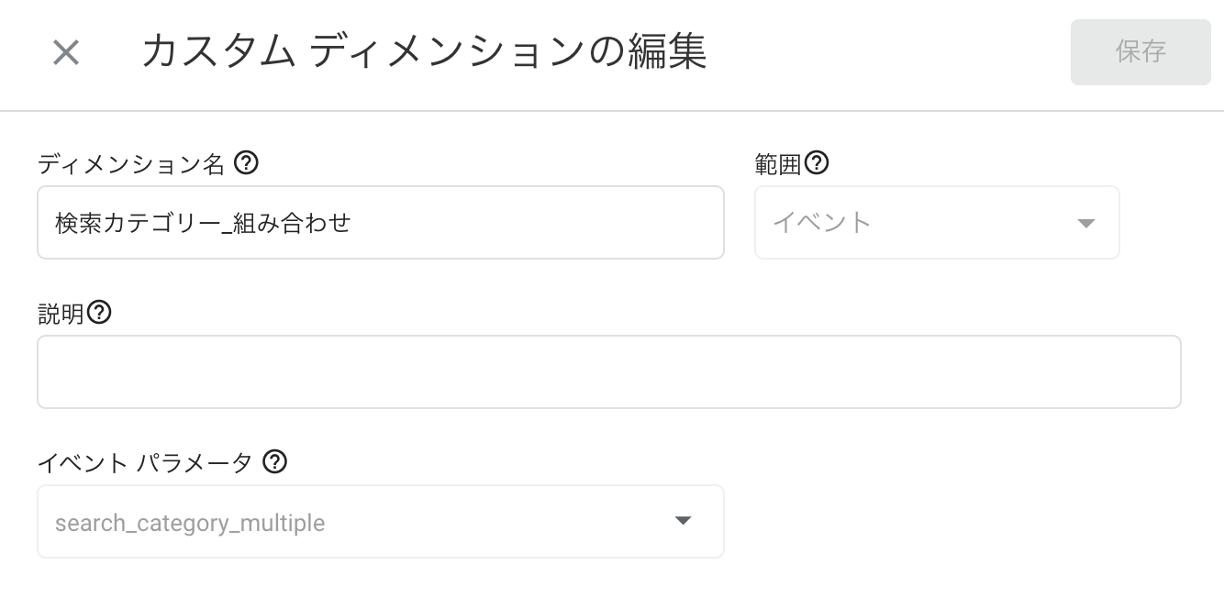The width and height of the screenshot is (1224, 610).
Task: Click the イベント パラメータ label text
Action: pyautogui.click(x=145, y=463)
